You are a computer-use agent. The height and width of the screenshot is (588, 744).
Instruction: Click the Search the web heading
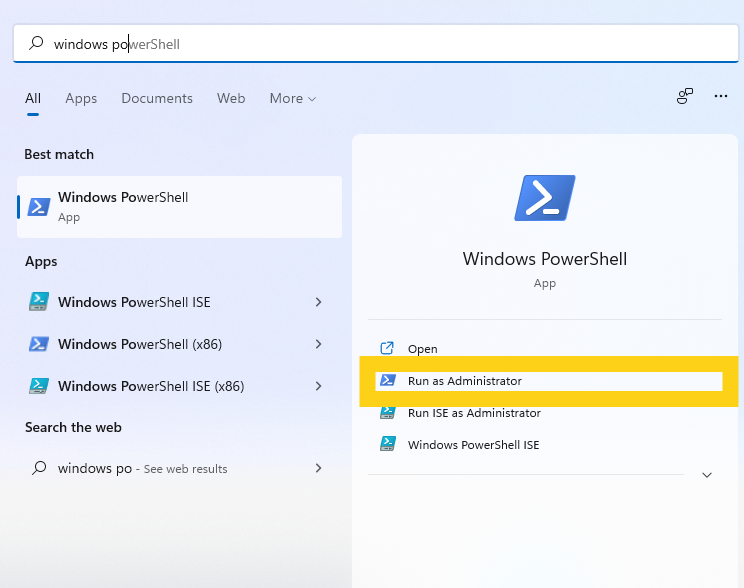click(x=74, y=428)
